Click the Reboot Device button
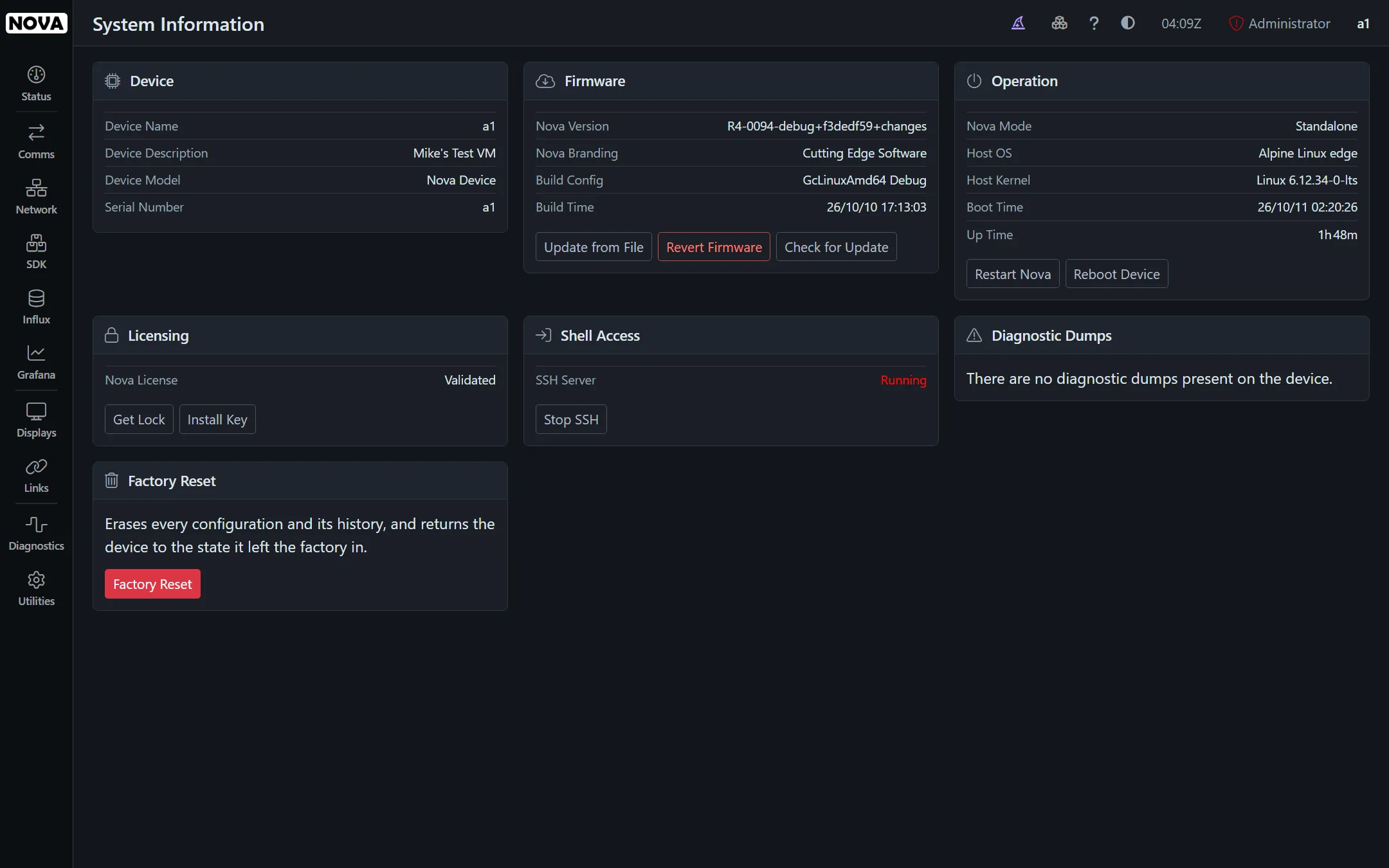This screenshot has width=1389, height=868. pyautogui.click(x=1116, y=274)
